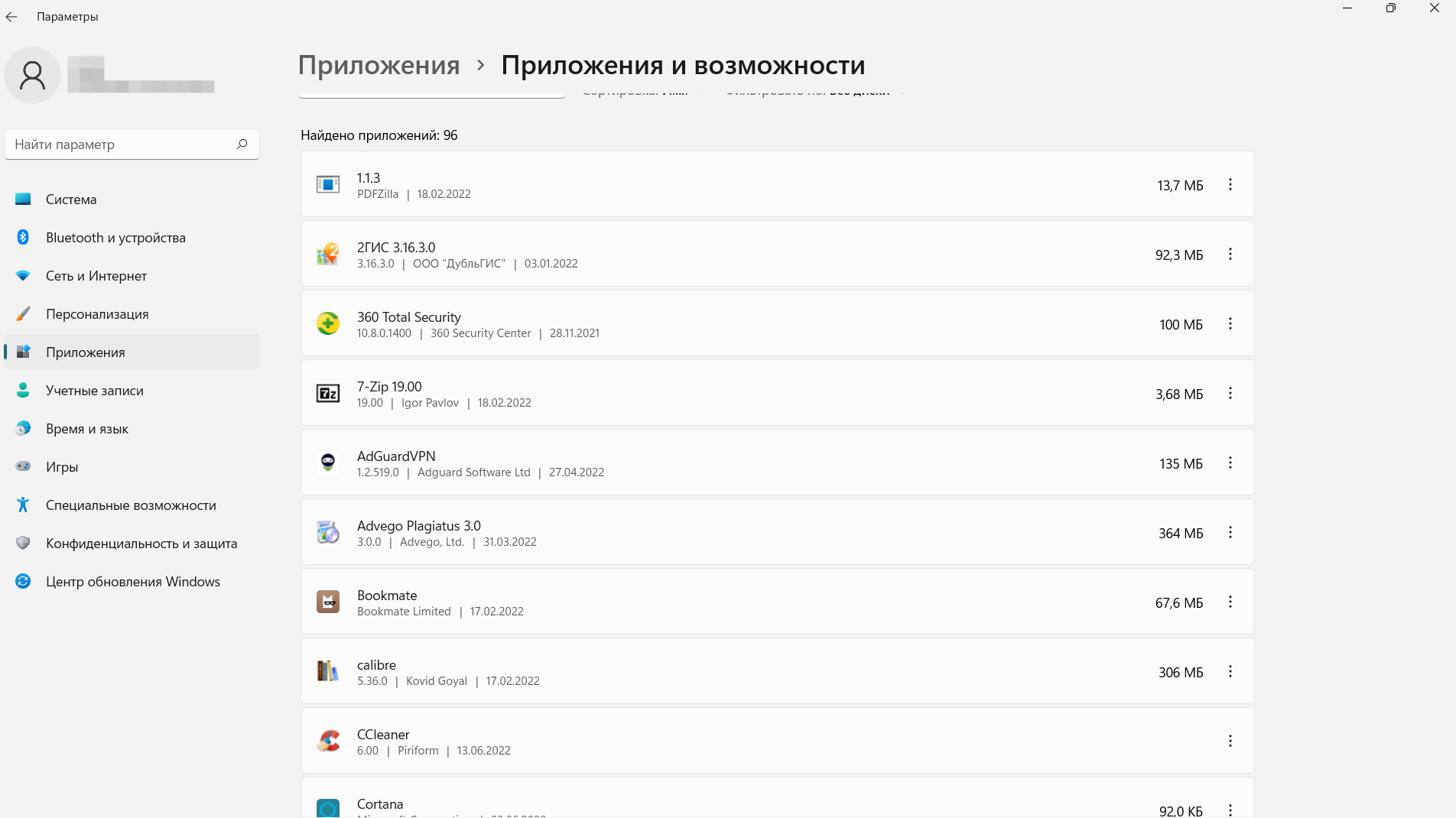Image resolution: width=1456 pixels, height=818 pixels.
Task: Open options menu for calibre
Action: tap(1230, 671)
